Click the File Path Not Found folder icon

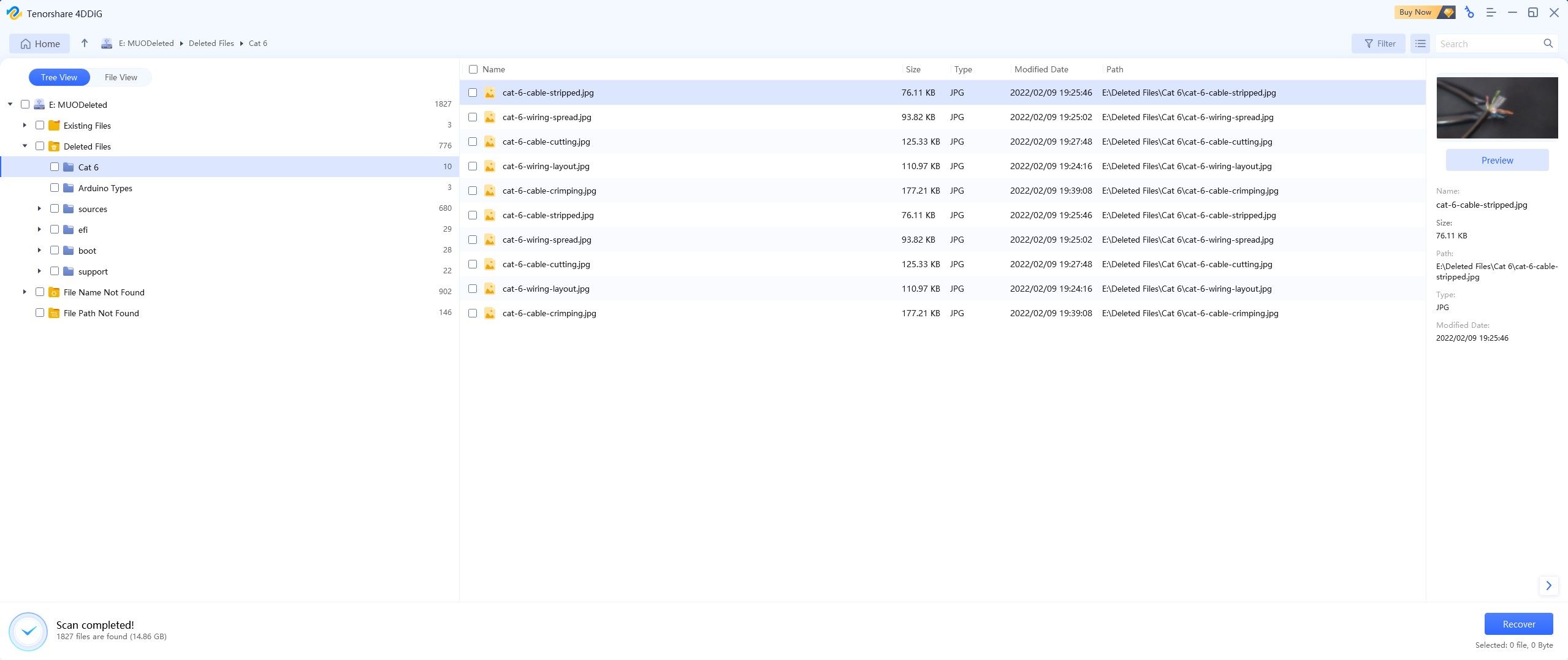pos(54,313)
